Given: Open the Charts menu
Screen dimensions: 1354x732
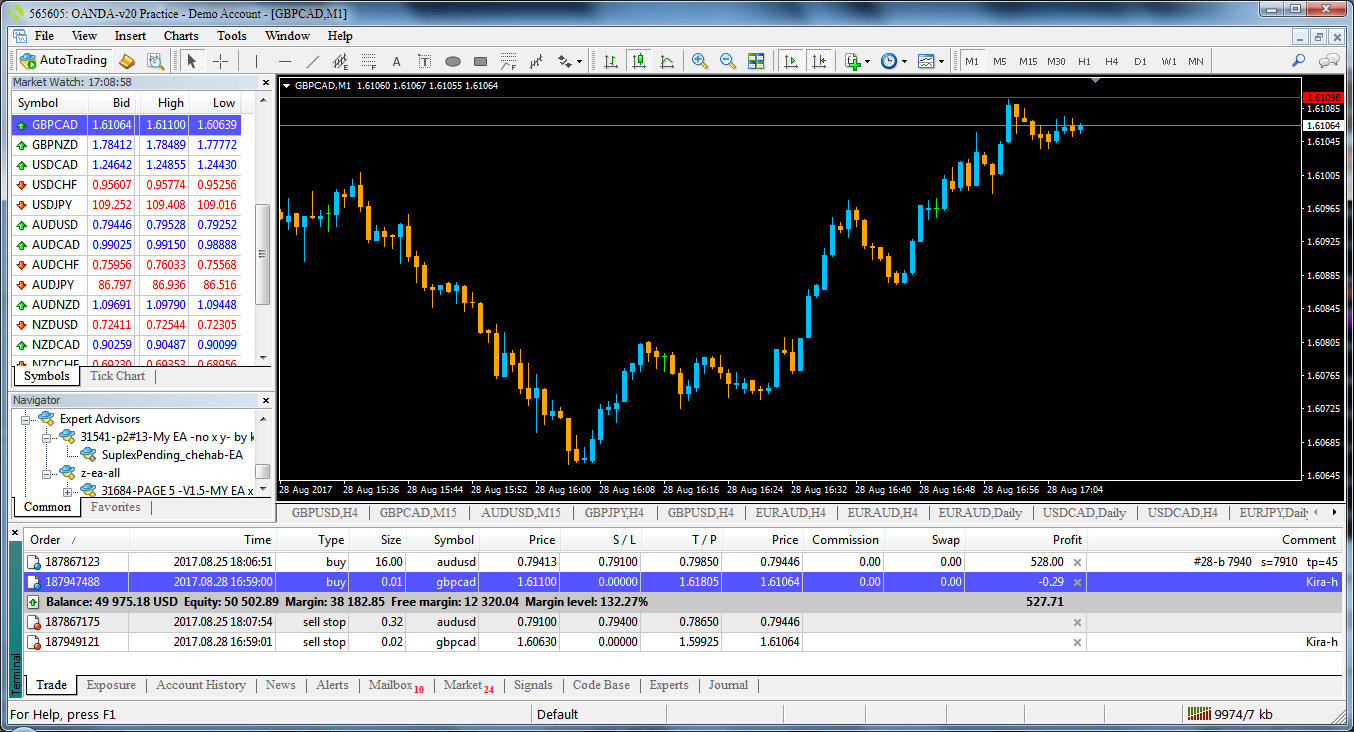Looking at the screenshot, I should click(x=181, y=36).
